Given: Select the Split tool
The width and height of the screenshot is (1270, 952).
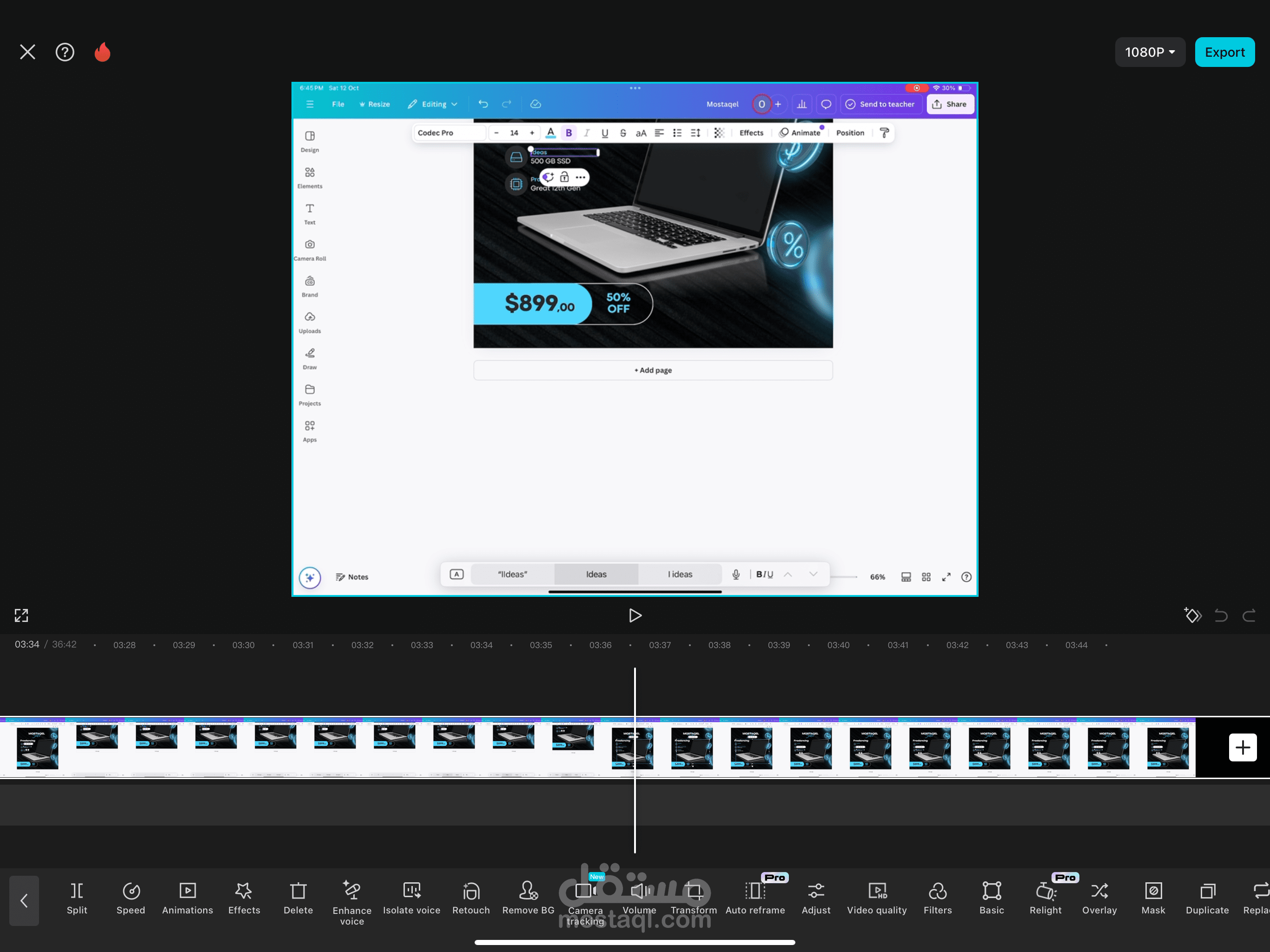Looking at the screenshot, I should (77, 898).
